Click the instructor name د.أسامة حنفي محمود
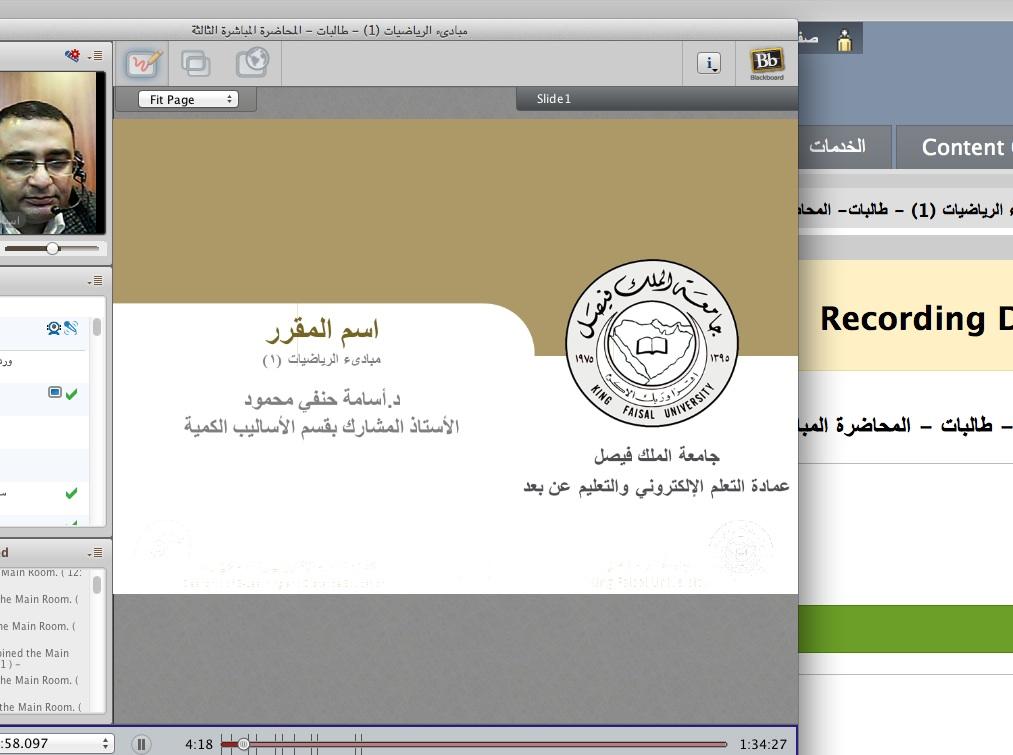The height and width of the screenshot is (755, 1013). coord(322,399)
